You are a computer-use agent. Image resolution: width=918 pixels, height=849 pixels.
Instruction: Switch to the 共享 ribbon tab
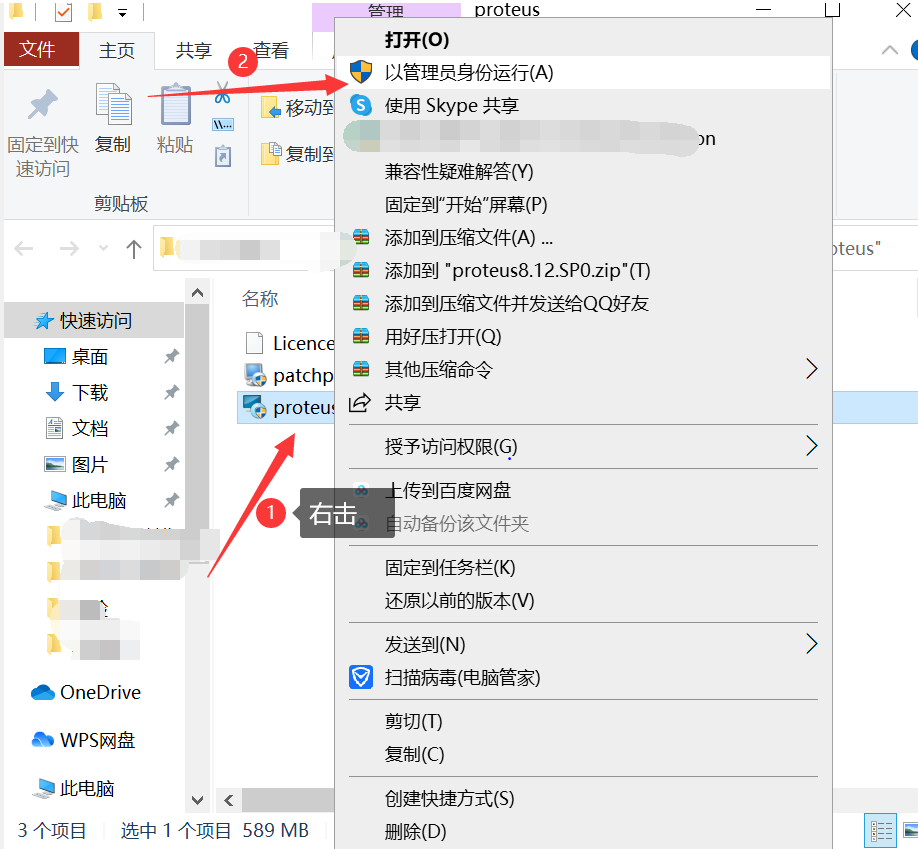[x=194, y=50]
